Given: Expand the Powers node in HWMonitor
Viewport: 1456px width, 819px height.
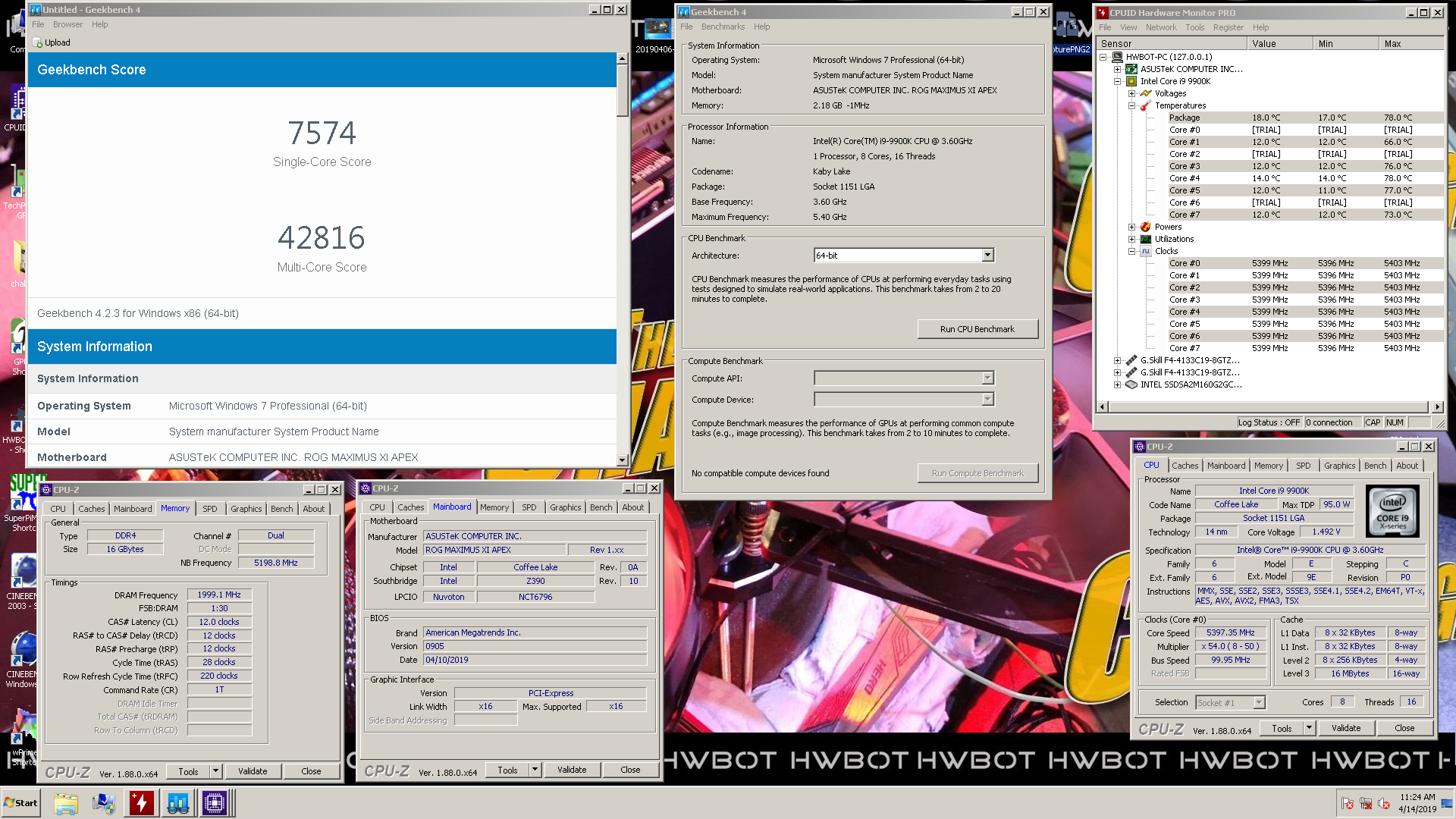Looking at the screenshot, I should [1131, 227].
